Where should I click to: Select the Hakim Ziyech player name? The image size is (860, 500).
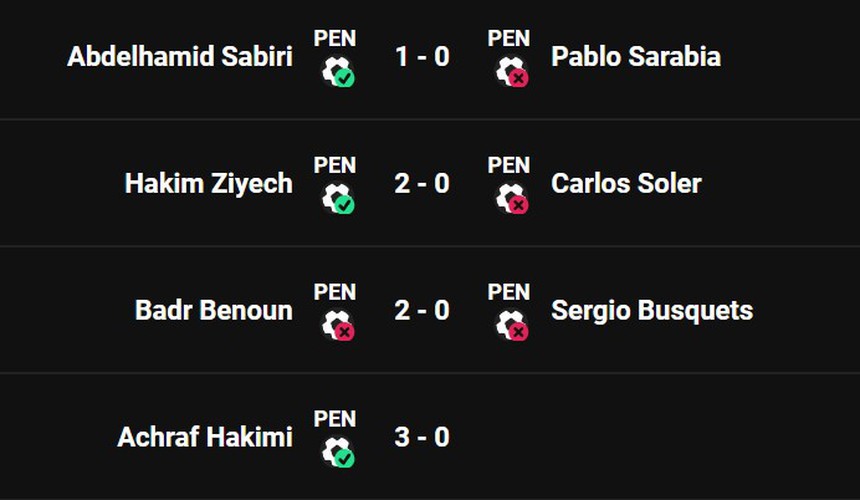click(208, 184)
